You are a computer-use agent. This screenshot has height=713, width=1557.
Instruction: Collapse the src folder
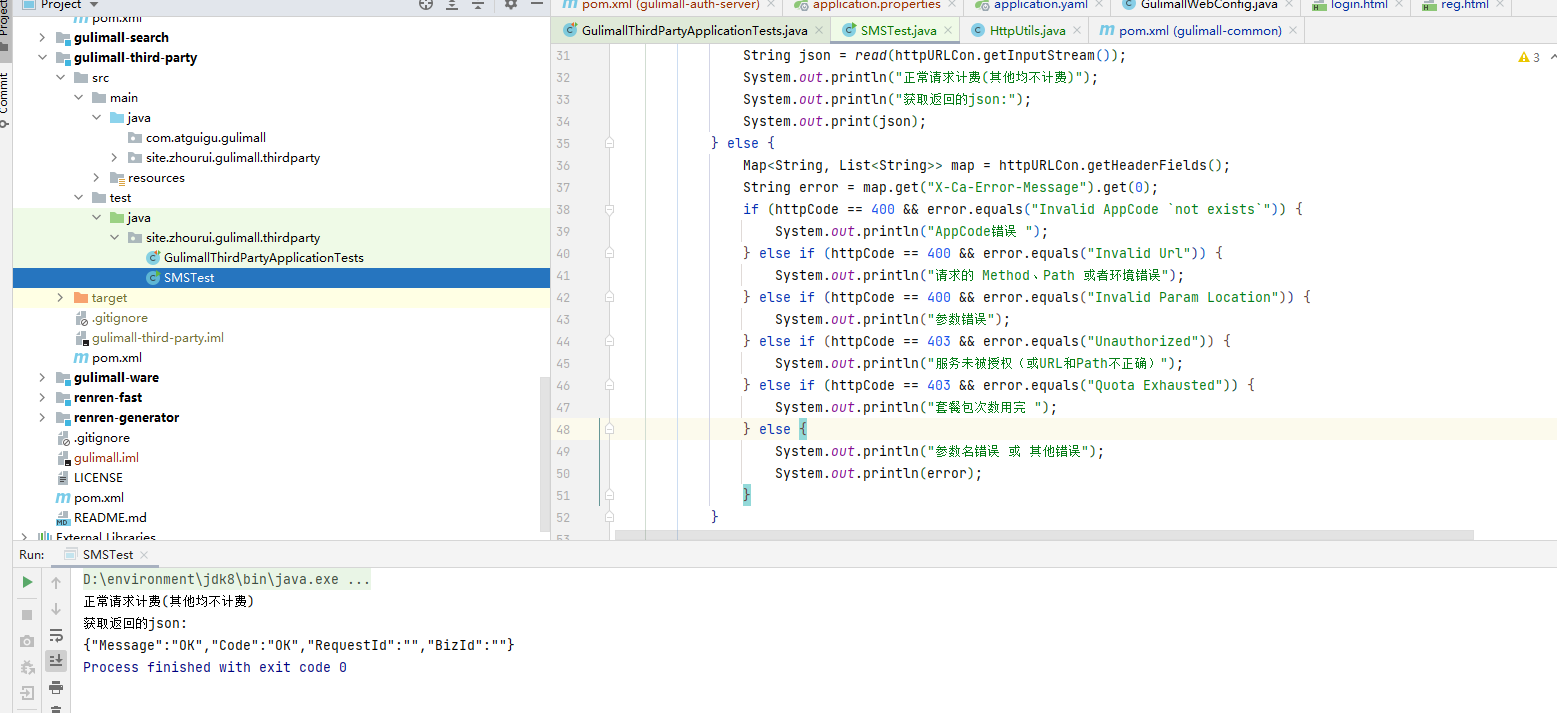[x=60, y=77]
